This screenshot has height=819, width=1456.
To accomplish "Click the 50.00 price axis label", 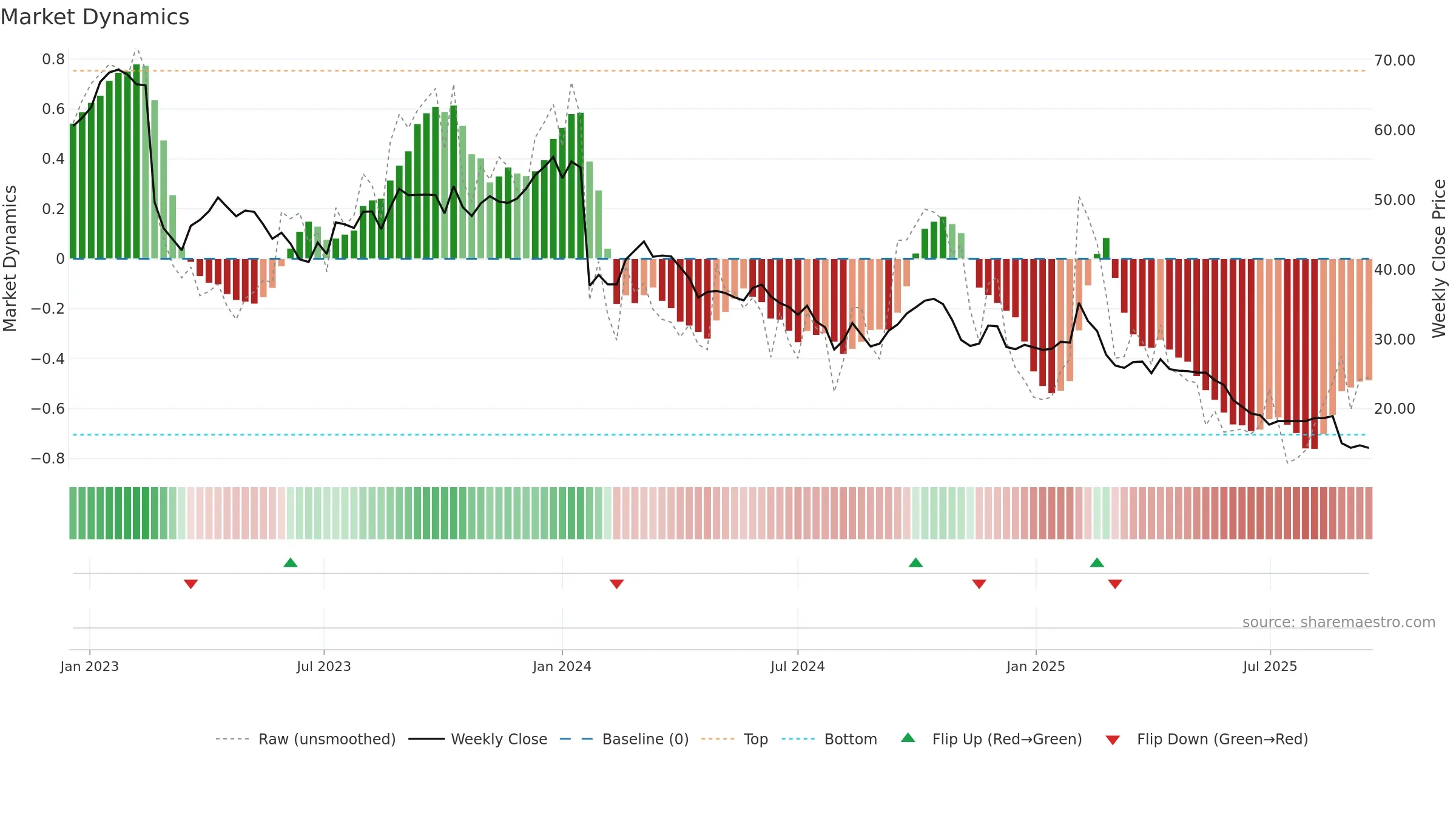I will click(1395, 200).
